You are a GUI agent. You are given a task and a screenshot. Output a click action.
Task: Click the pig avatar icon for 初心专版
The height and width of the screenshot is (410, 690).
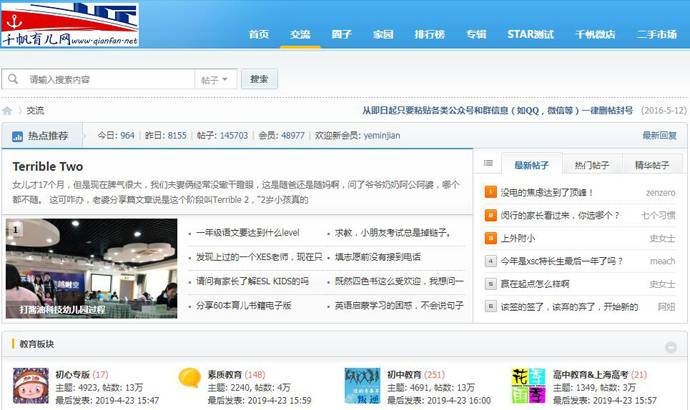(30, 386)
